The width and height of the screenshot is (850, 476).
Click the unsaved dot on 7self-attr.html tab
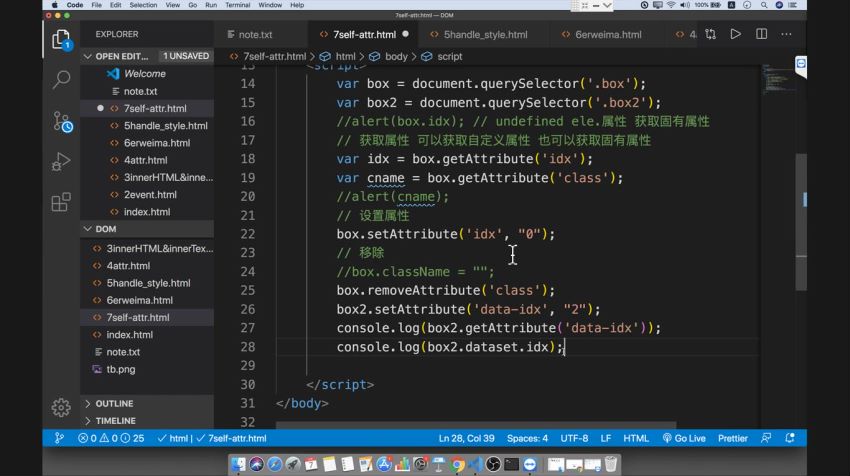(x=405, y=34)
